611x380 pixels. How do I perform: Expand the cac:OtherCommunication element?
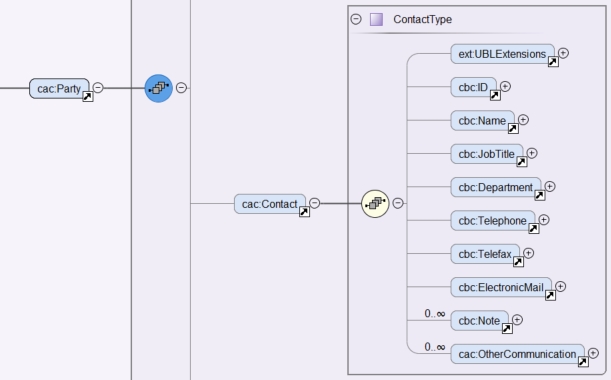593,353
